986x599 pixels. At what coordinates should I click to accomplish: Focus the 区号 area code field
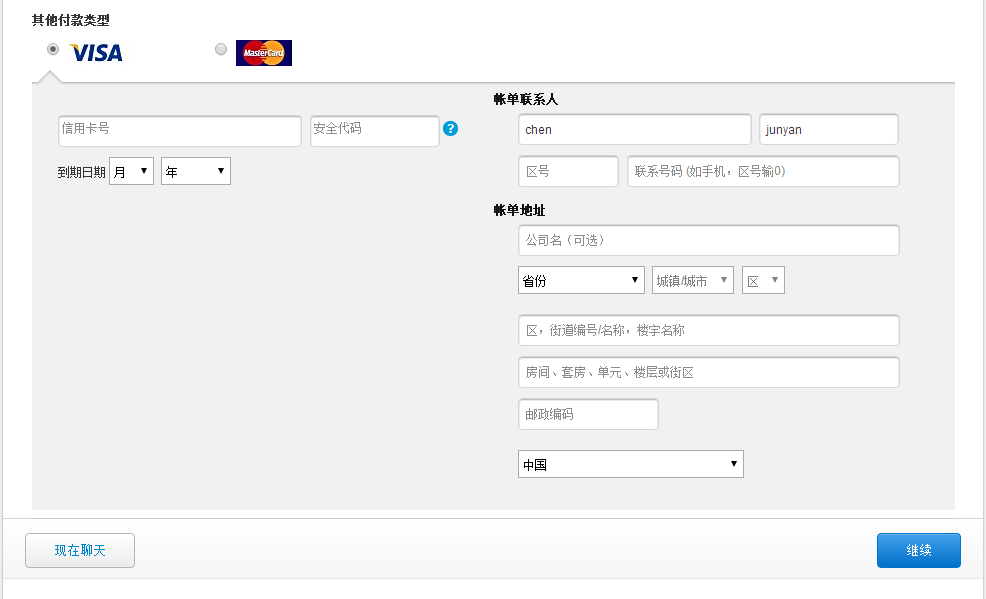568,171
